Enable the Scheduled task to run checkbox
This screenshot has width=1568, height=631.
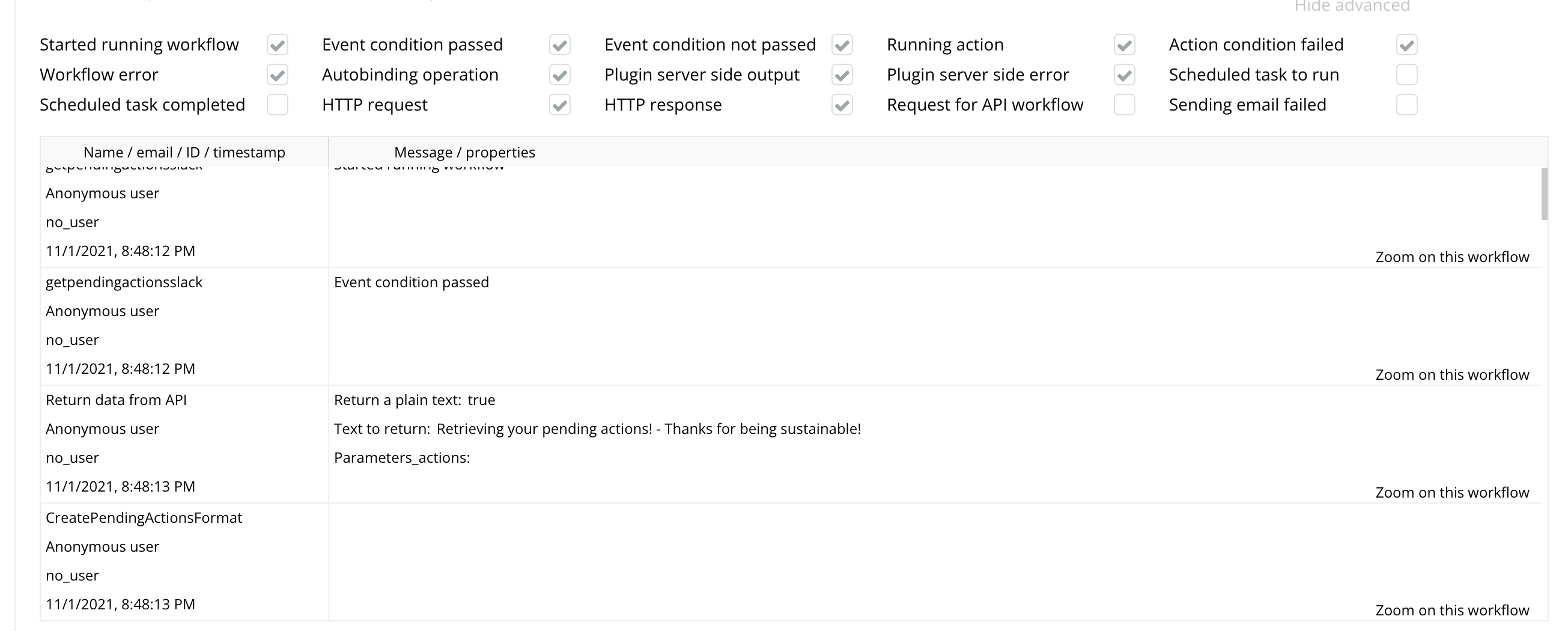(1407, 75)
